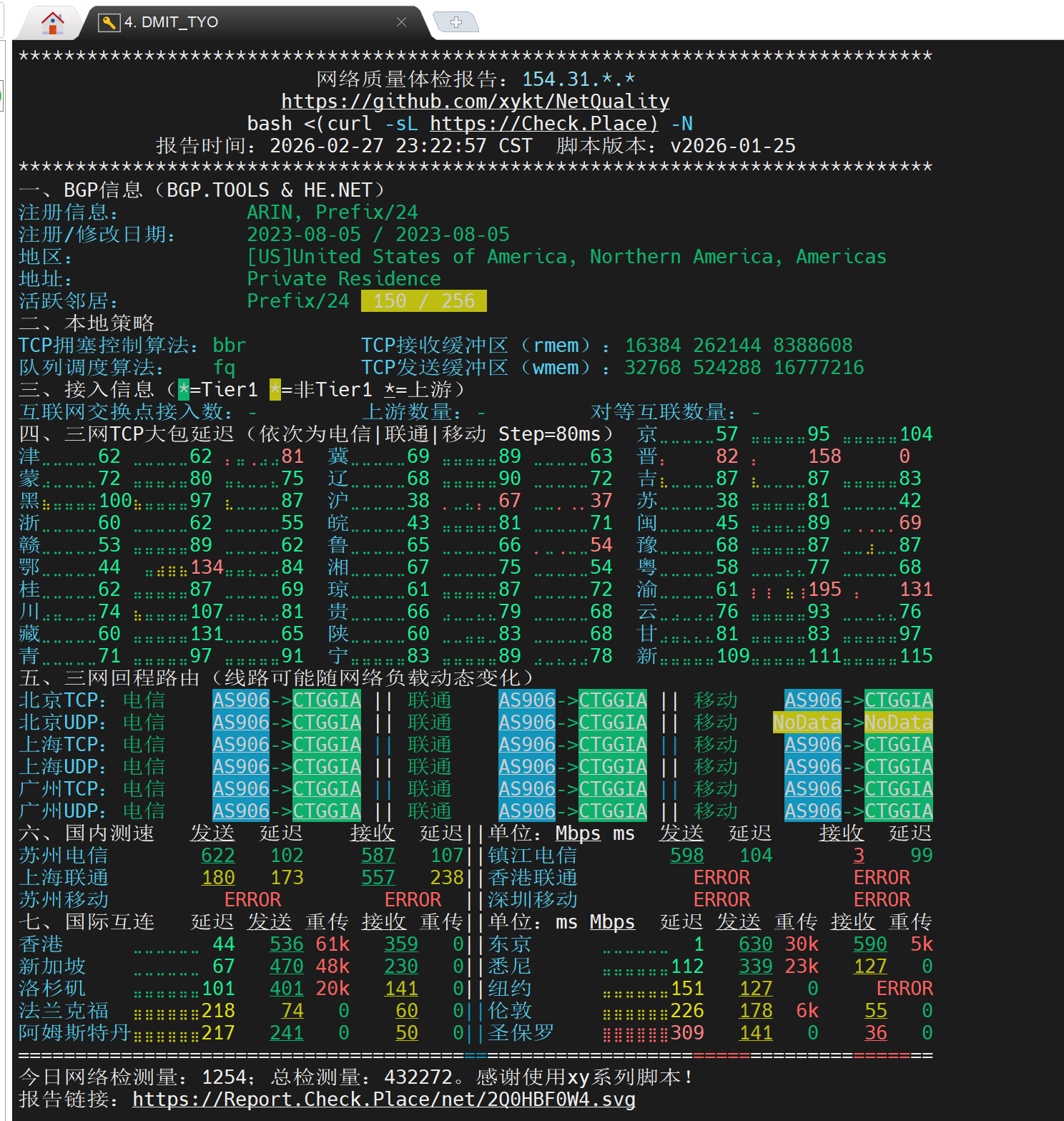Click the report IP address 154.31.*.*
The width and height of the screenshot is (1064, 1121).
578,79
